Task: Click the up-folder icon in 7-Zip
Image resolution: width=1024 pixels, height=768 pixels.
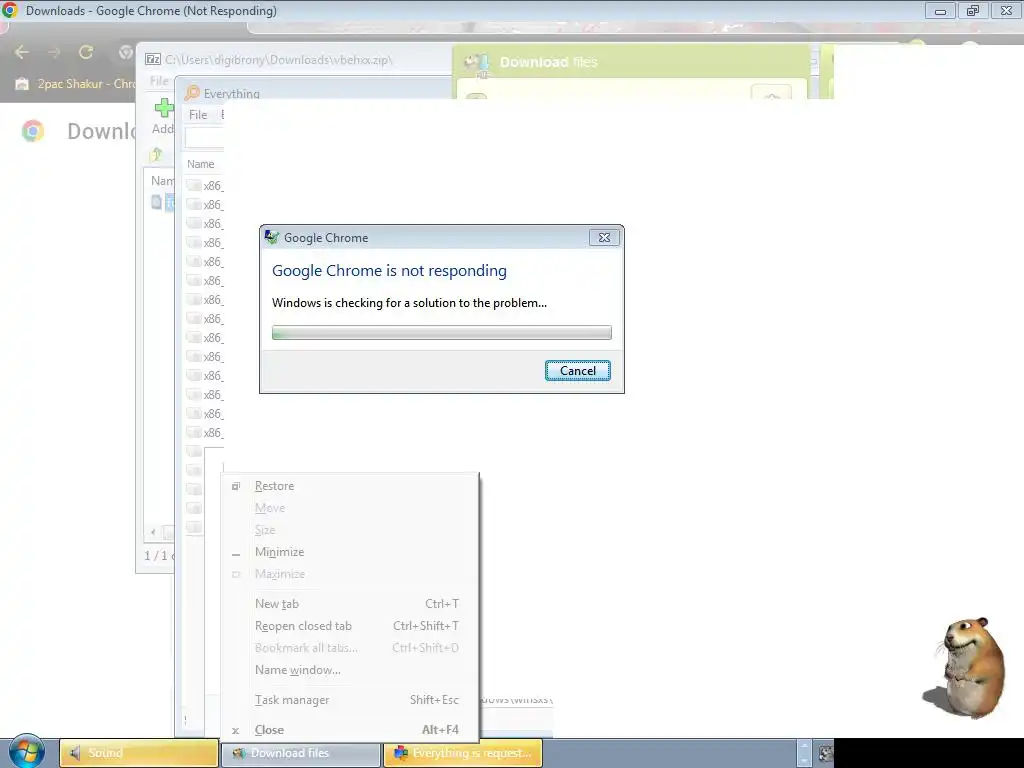Action: click(156, 154)
